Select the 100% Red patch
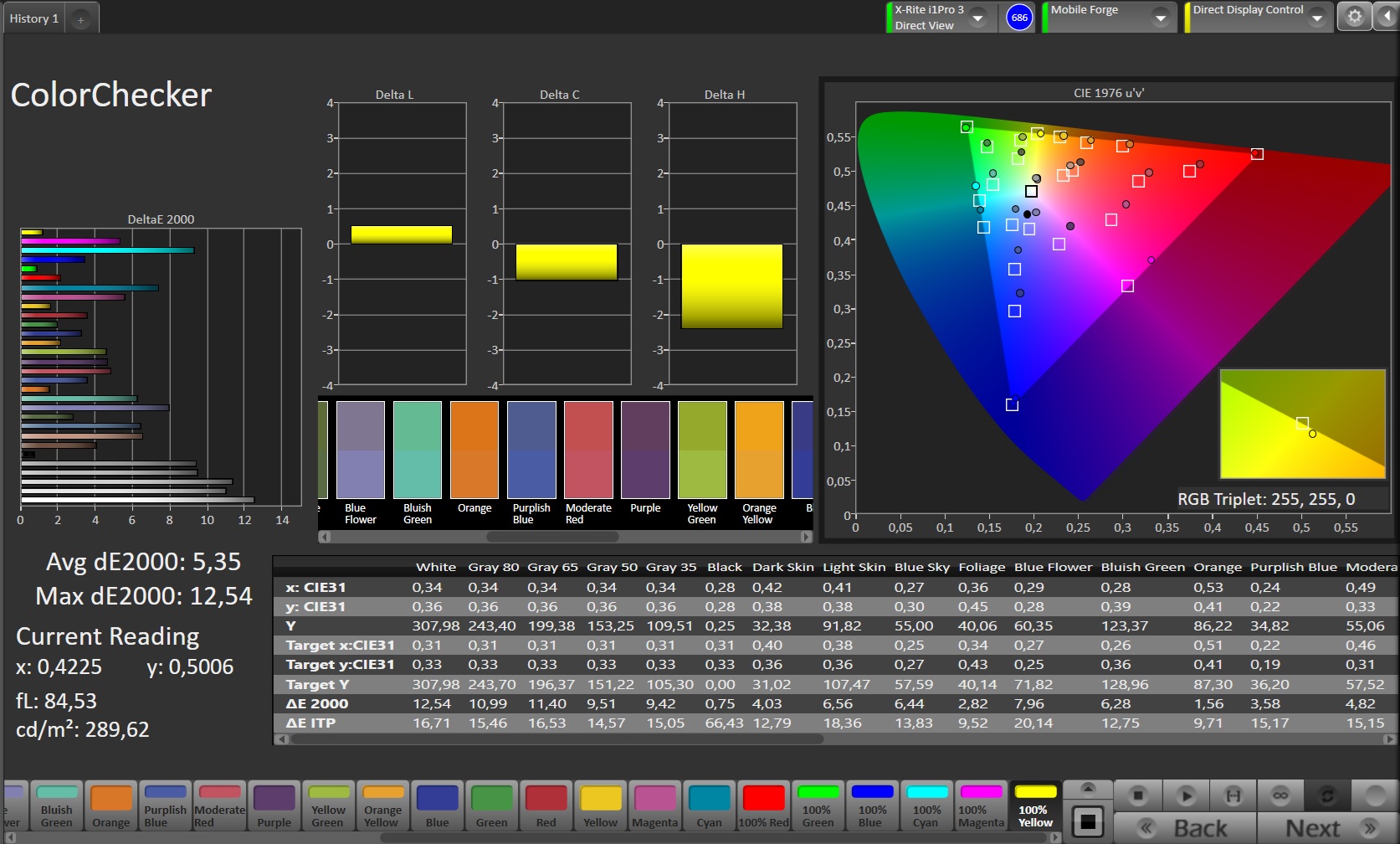The height and width of the screenshot is (844, 1400). point(763,805)
